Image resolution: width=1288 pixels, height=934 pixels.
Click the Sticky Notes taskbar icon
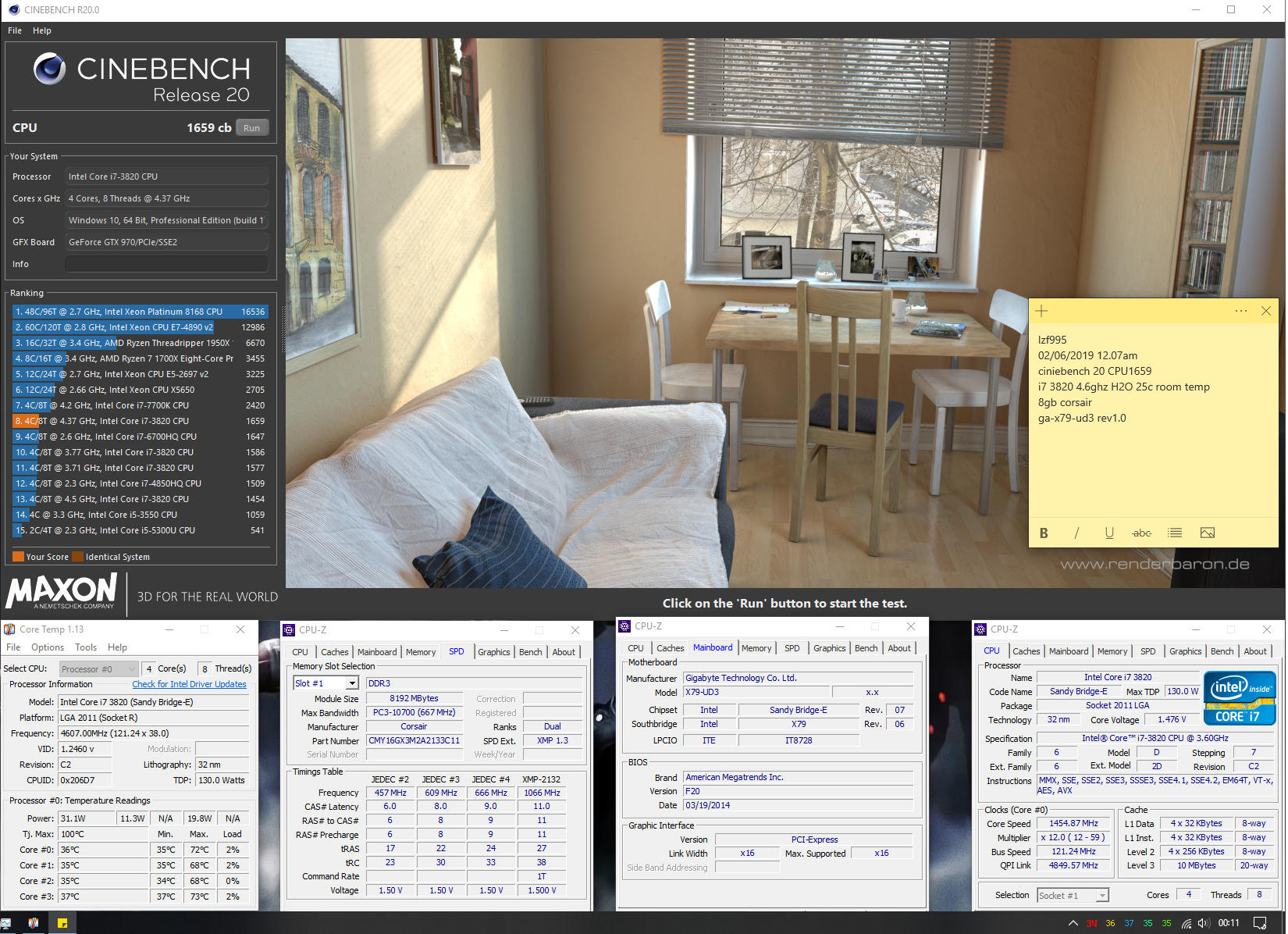click(62, 923)
